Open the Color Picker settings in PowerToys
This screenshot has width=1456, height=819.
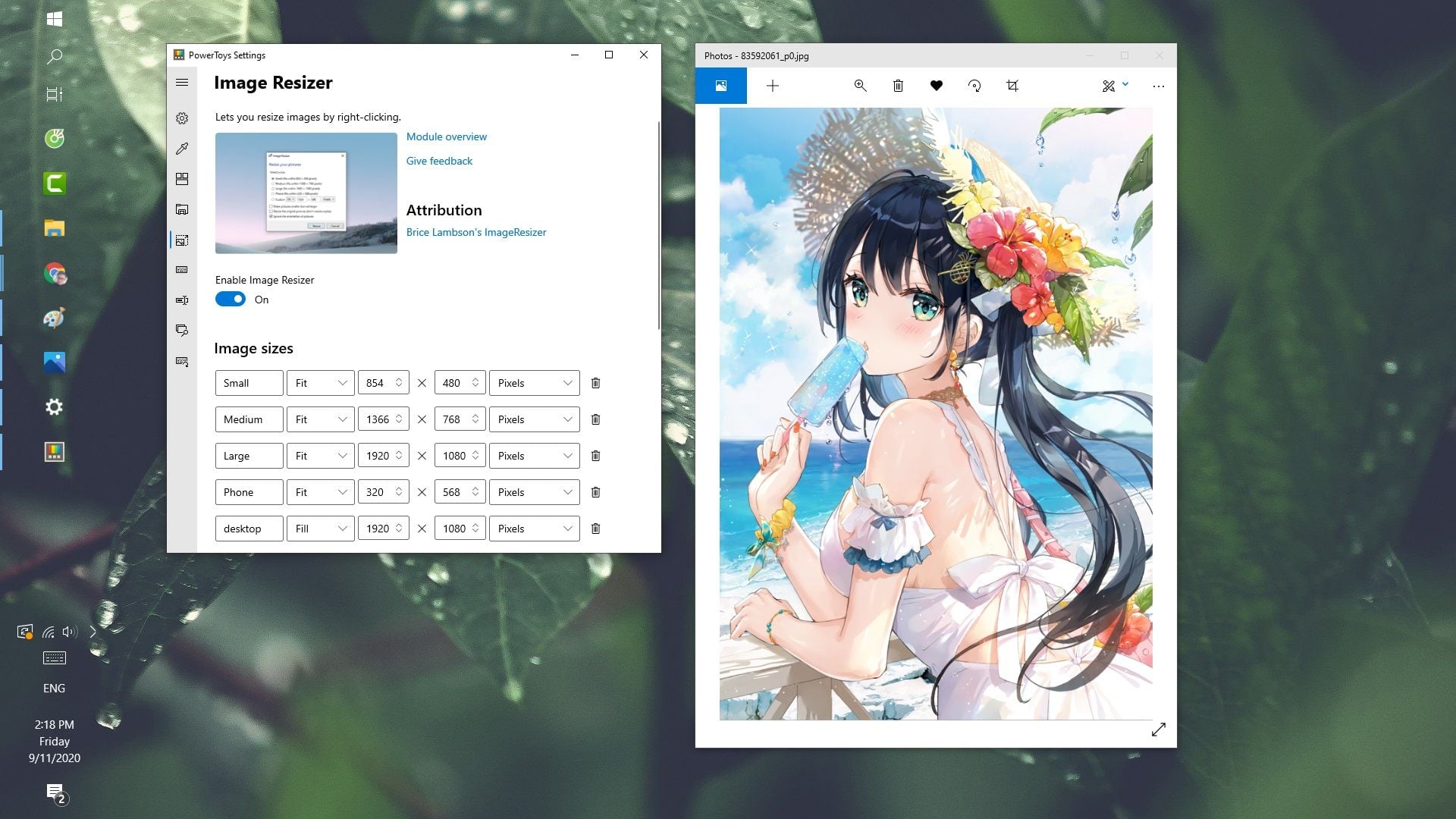182,149
